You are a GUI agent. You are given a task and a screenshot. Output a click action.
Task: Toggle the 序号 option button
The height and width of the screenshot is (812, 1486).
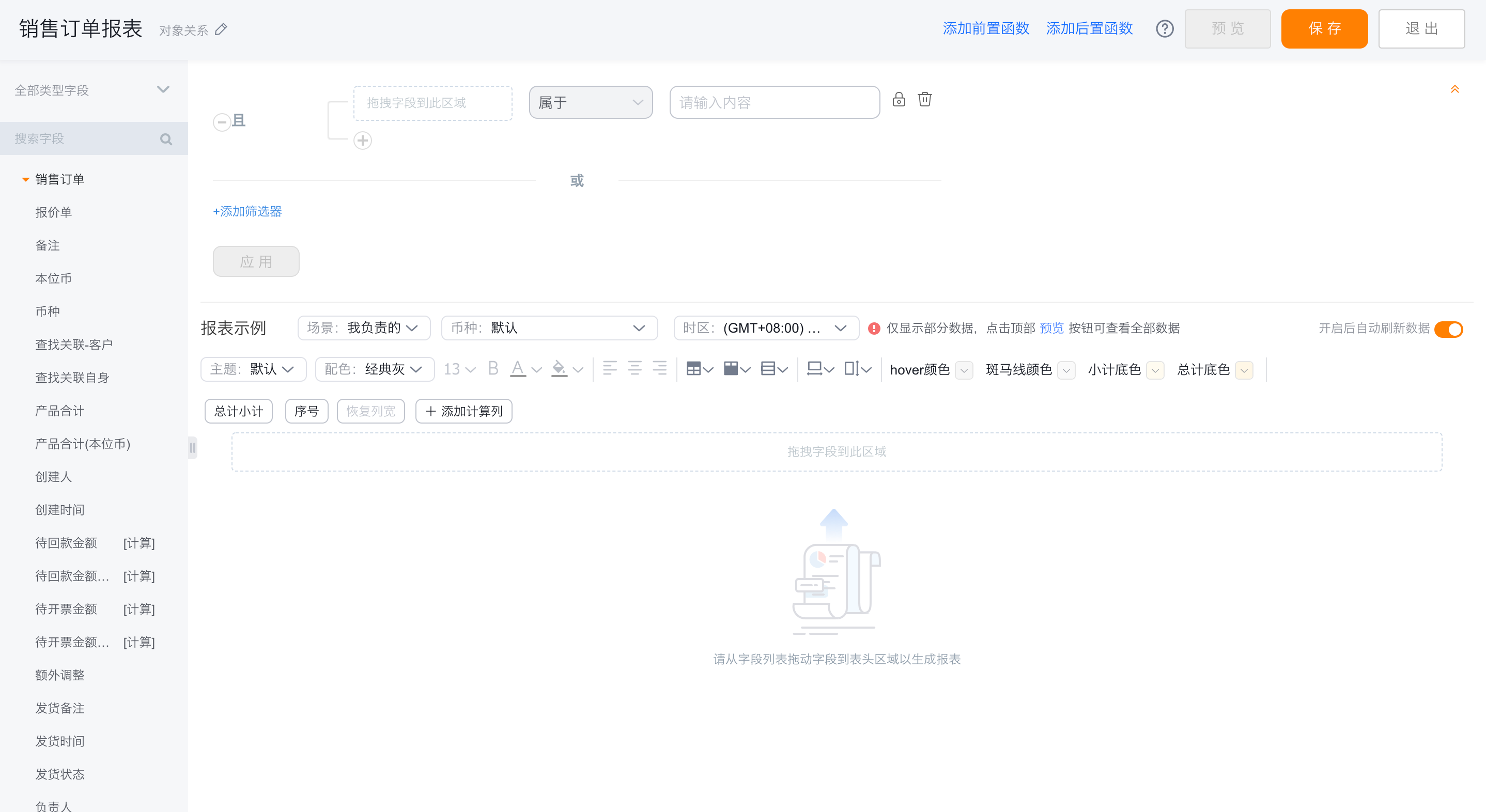point(306,411)
